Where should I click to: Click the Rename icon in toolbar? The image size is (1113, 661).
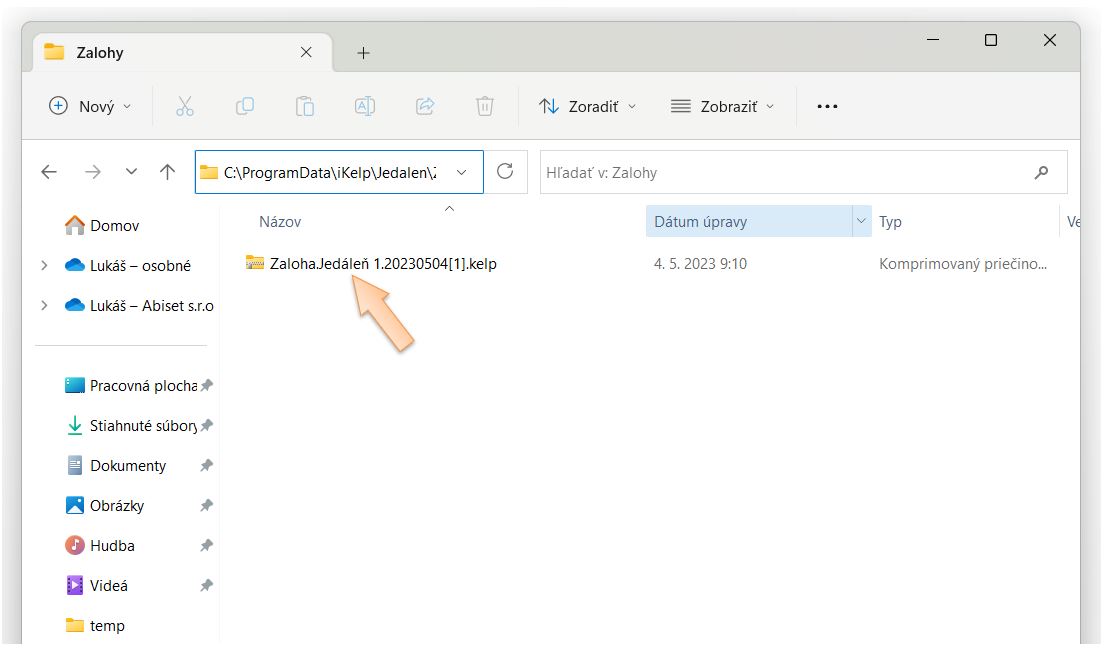(365, 106)
